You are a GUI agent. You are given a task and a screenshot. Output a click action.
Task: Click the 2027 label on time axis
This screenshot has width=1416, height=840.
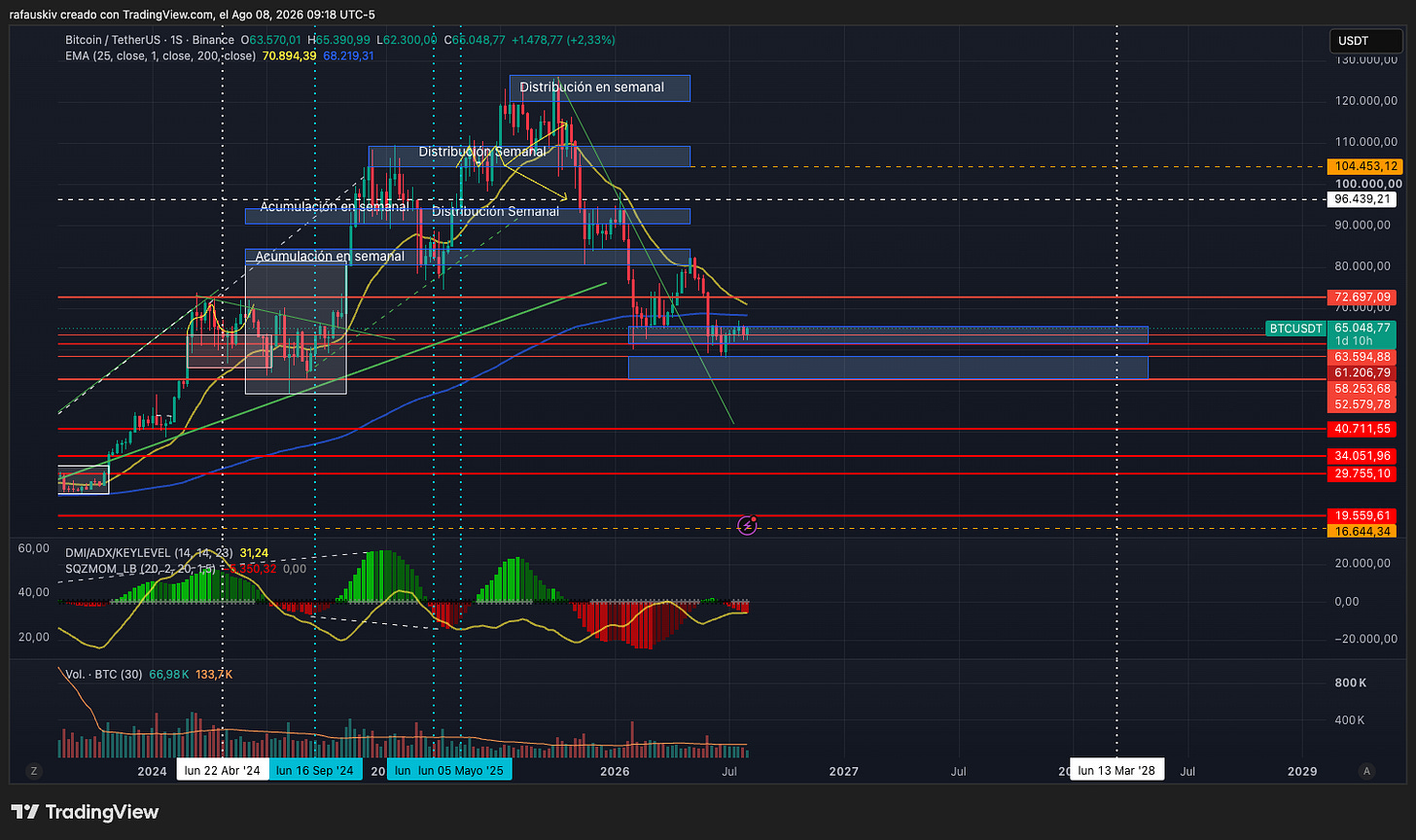843,771
